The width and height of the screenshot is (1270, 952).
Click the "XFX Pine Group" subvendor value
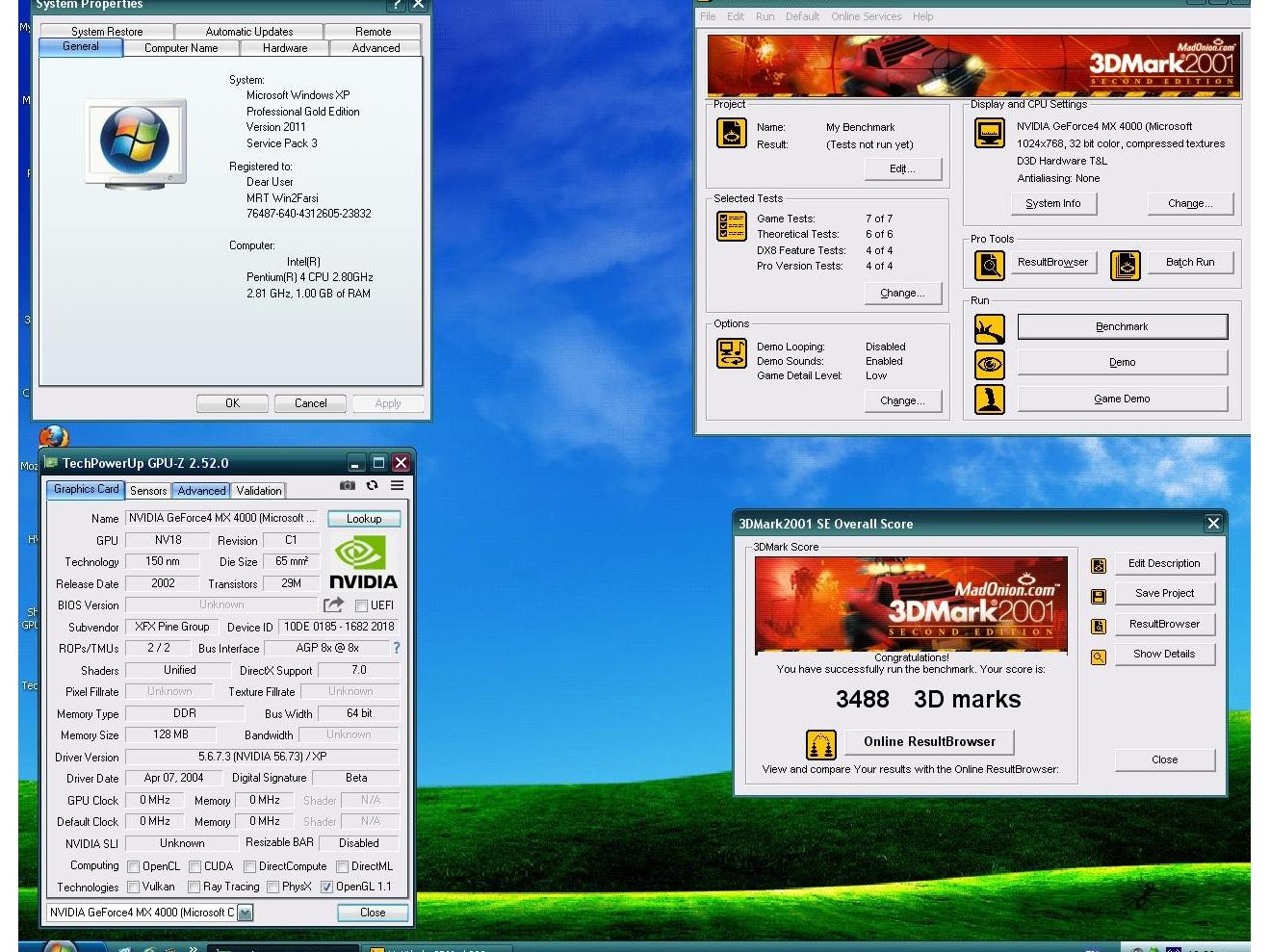[171, 627]
